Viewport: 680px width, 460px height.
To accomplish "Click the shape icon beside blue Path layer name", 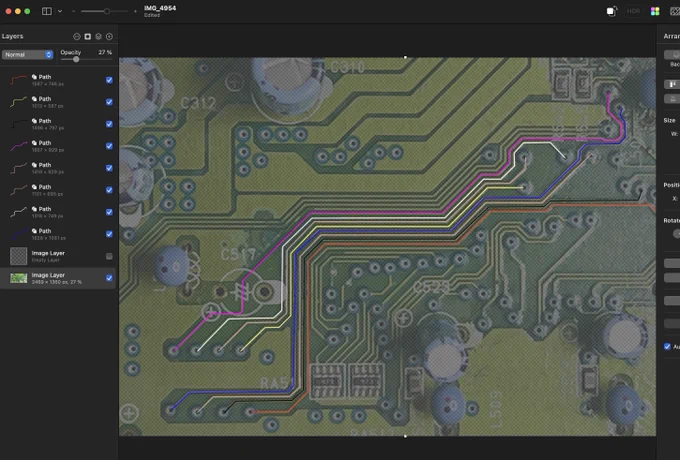I will pyautogui.click(x=34, y=231).
